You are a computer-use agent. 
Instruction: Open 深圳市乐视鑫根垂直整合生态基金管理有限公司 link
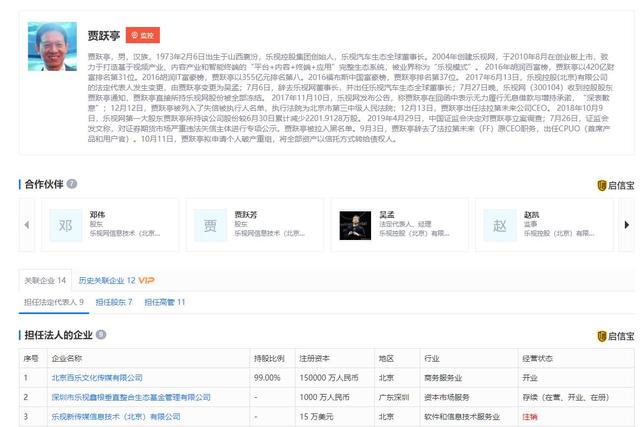131,397
